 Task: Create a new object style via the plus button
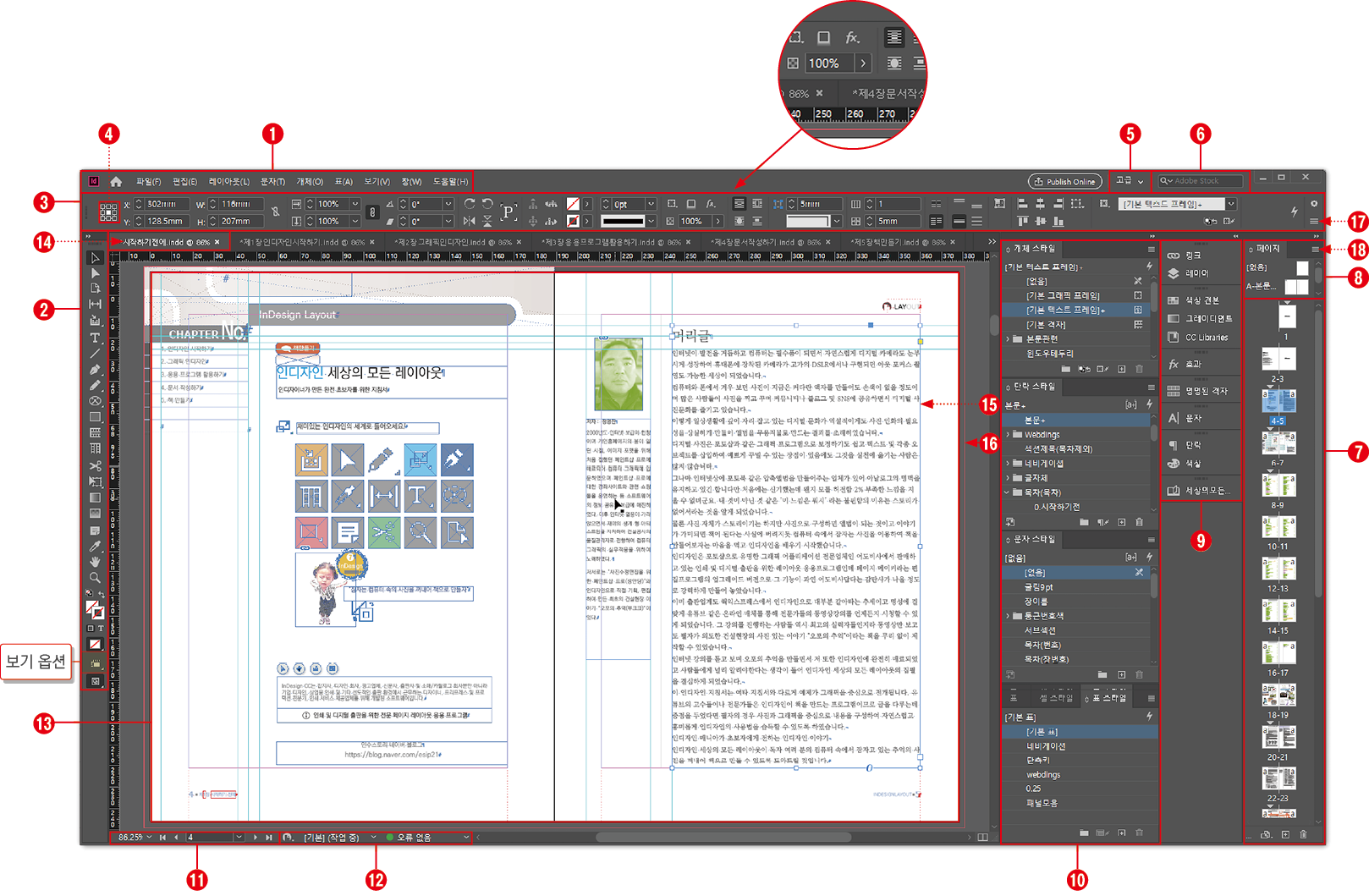[1122, 369]
